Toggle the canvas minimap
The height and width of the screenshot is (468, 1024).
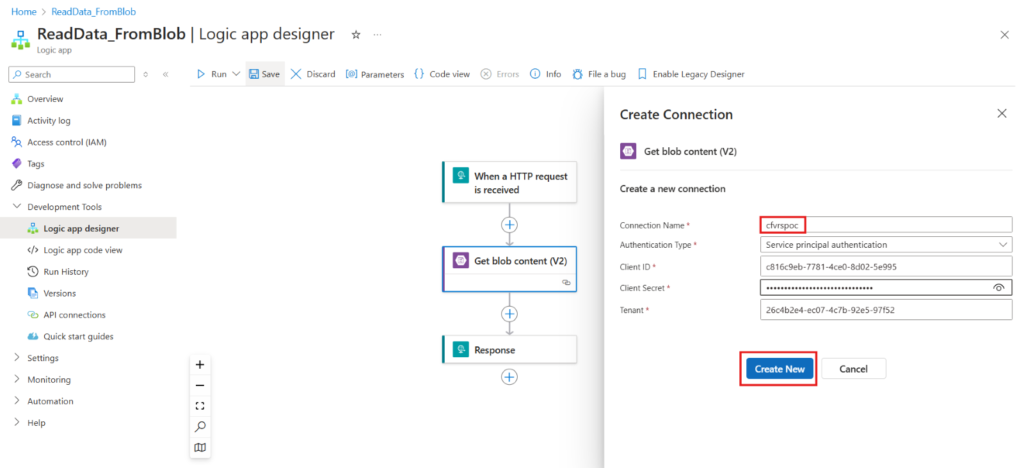click(200, 448)
